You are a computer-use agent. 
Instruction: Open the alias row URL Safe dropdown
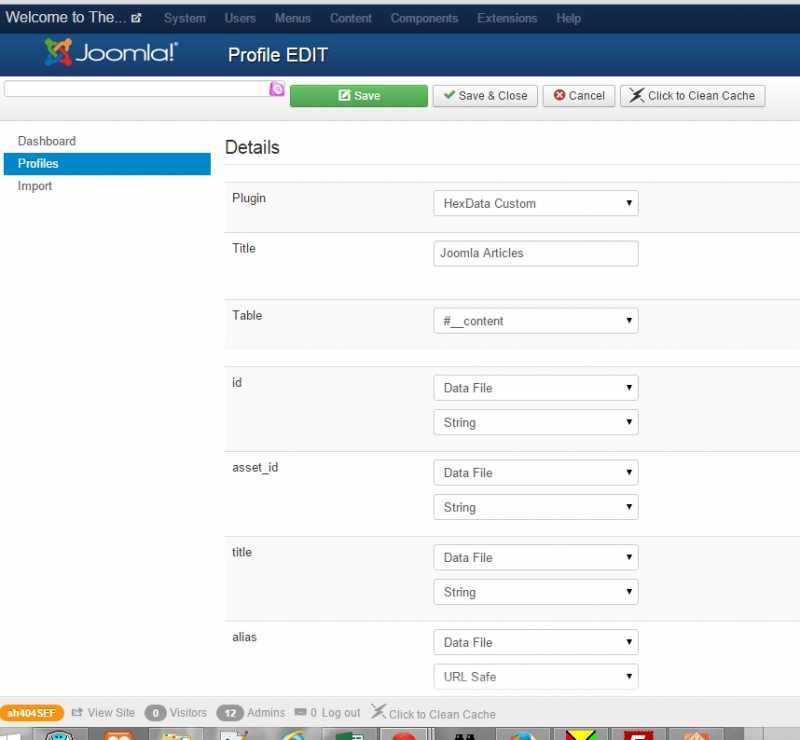point(536,676)
